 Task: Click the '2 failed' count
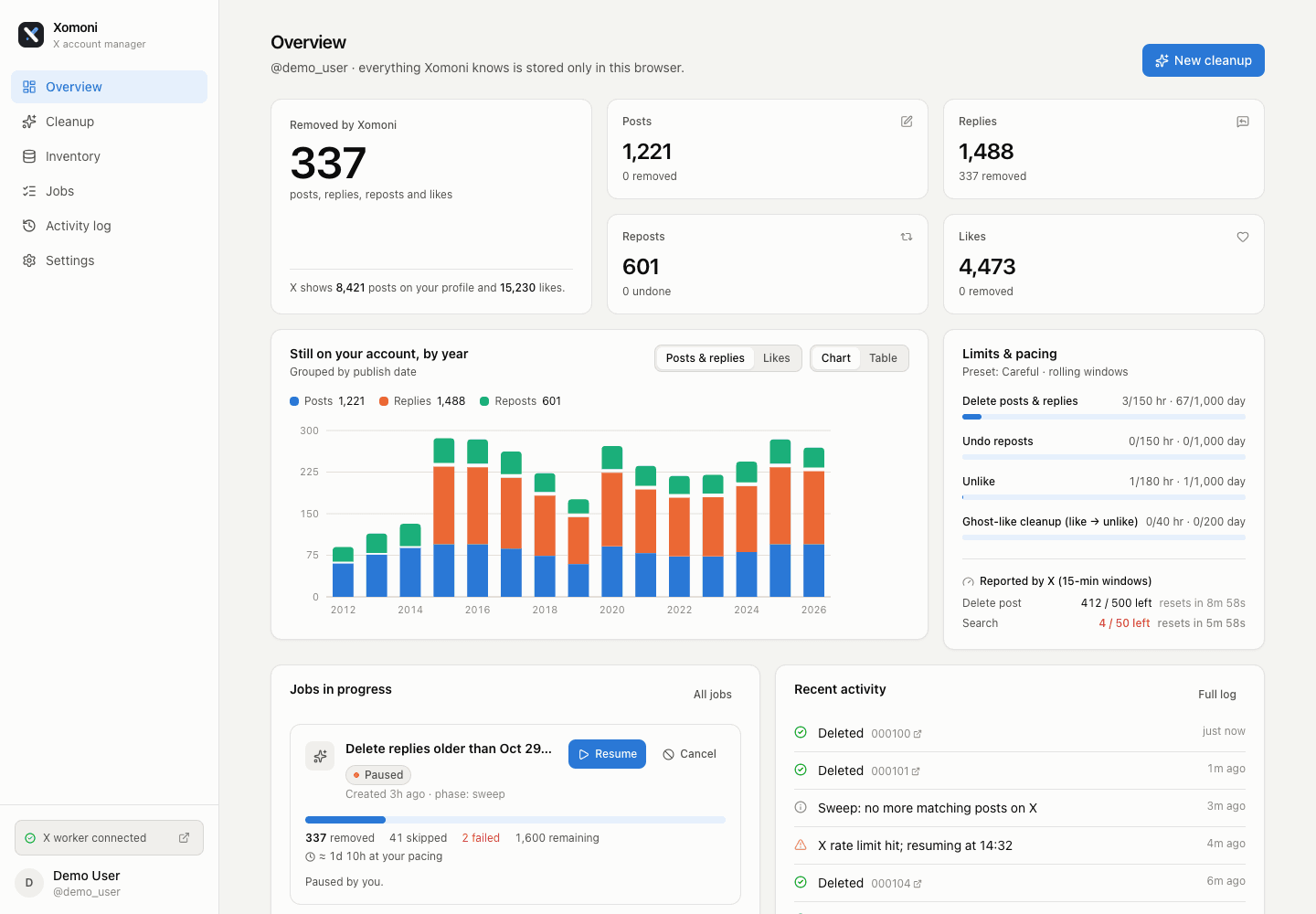click(481, 838)
